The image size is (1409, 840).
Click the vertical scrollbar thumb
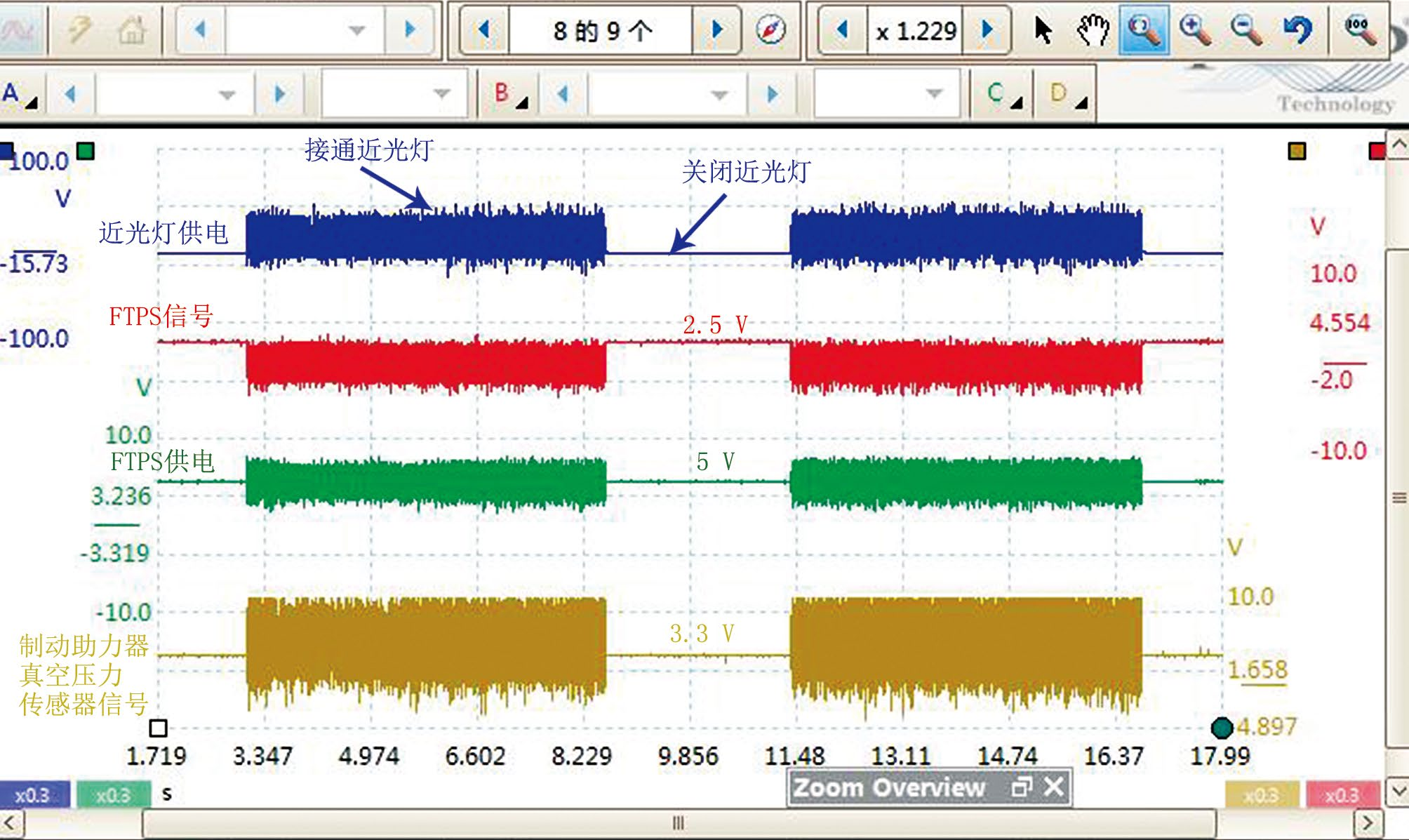pos(1398,498)
